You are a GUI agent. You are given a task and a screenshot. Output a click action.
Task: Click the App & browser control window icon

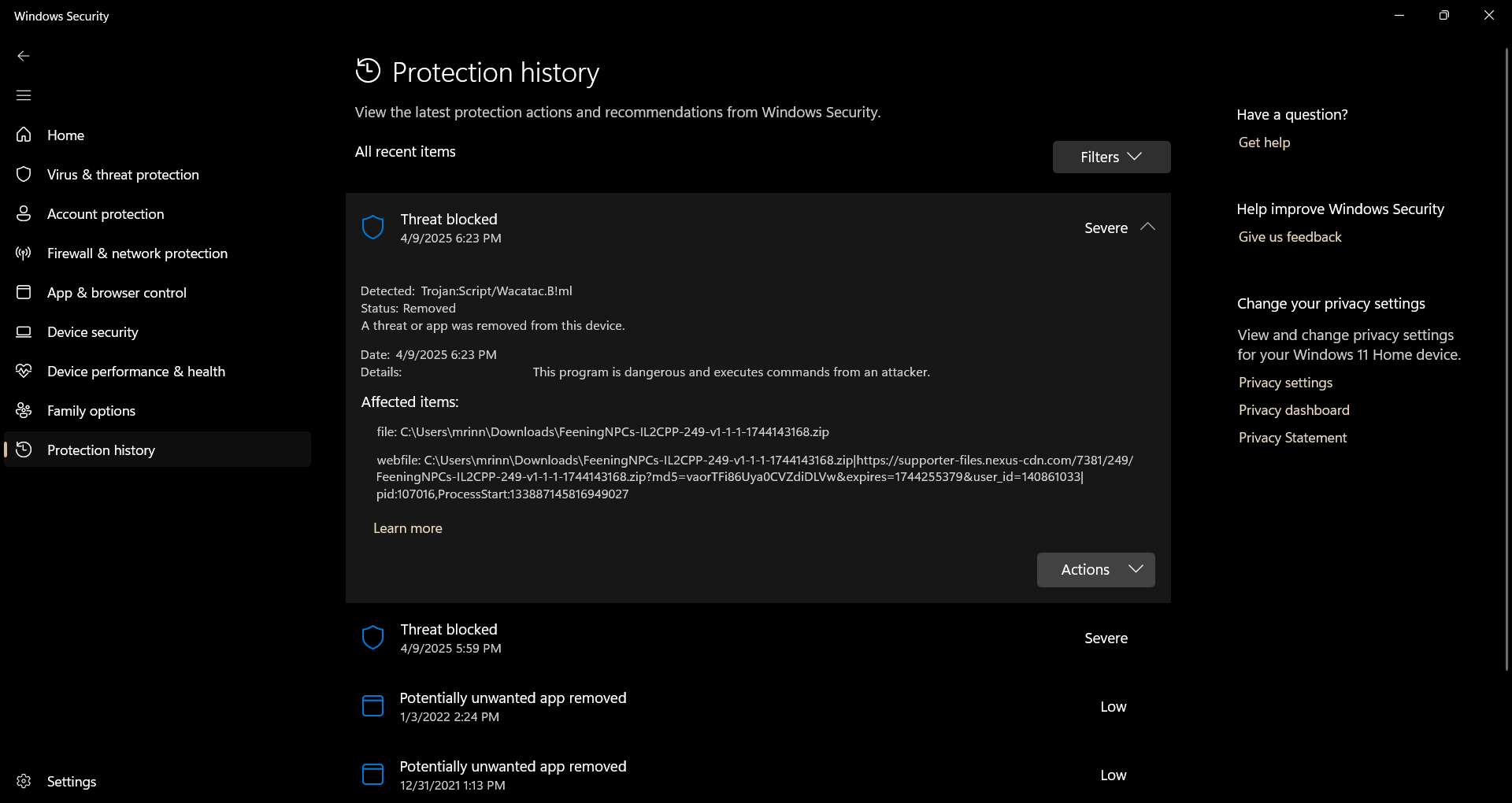point(24,292)
